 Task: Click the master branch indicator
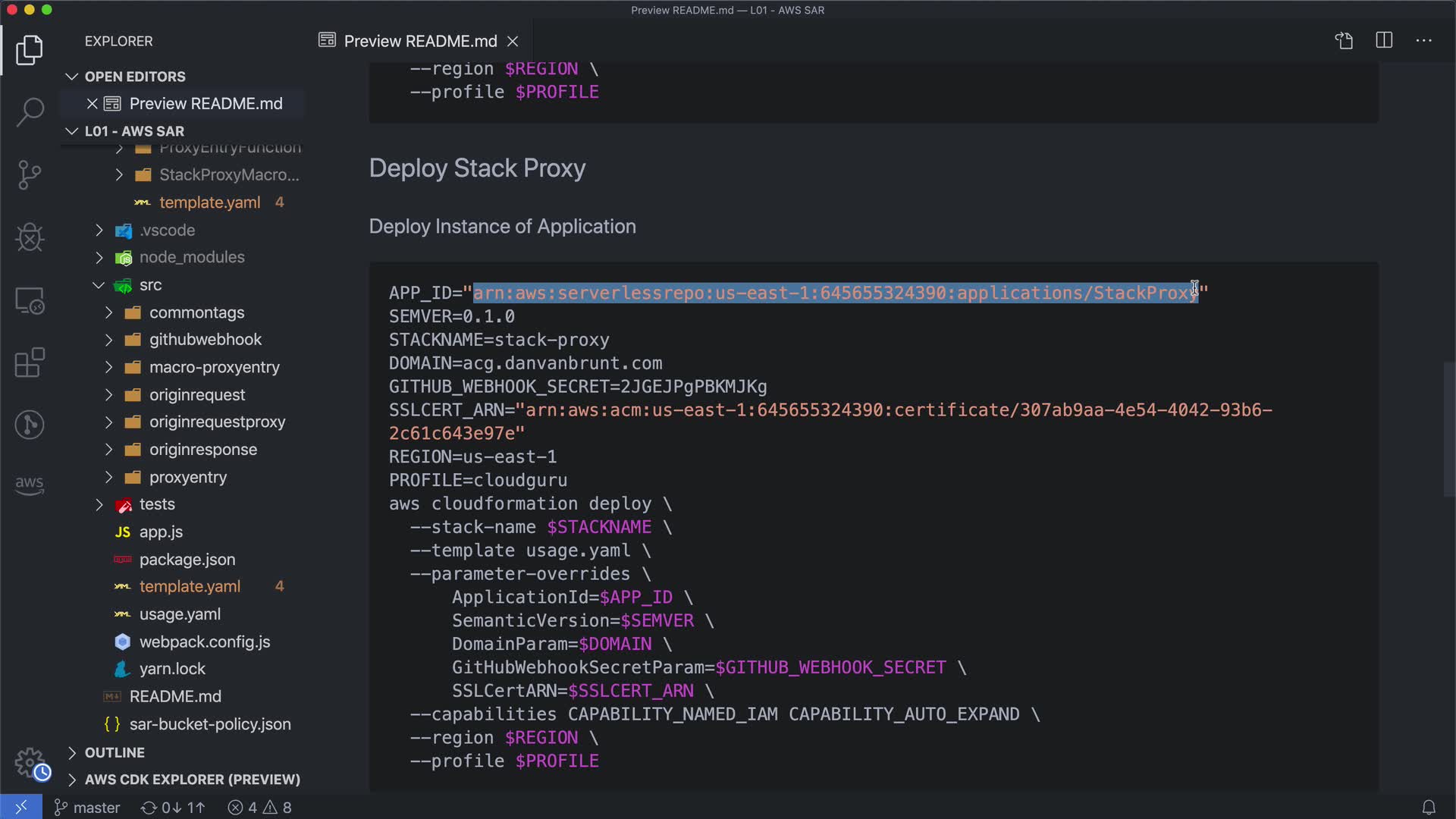pyautogui.click(x=88, y=808)
